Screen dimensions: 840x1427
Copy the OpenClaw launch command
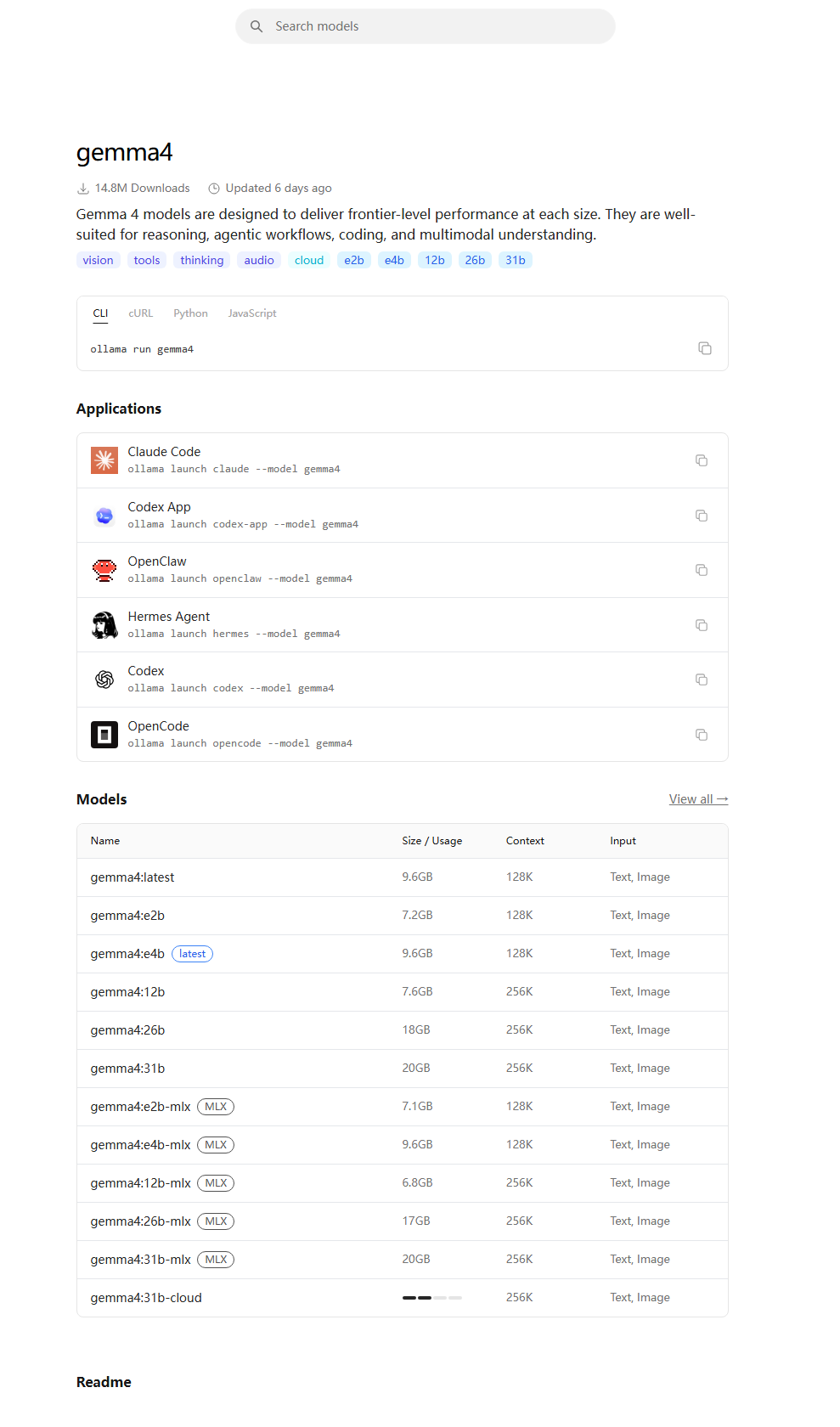click(x=702, y=570)
